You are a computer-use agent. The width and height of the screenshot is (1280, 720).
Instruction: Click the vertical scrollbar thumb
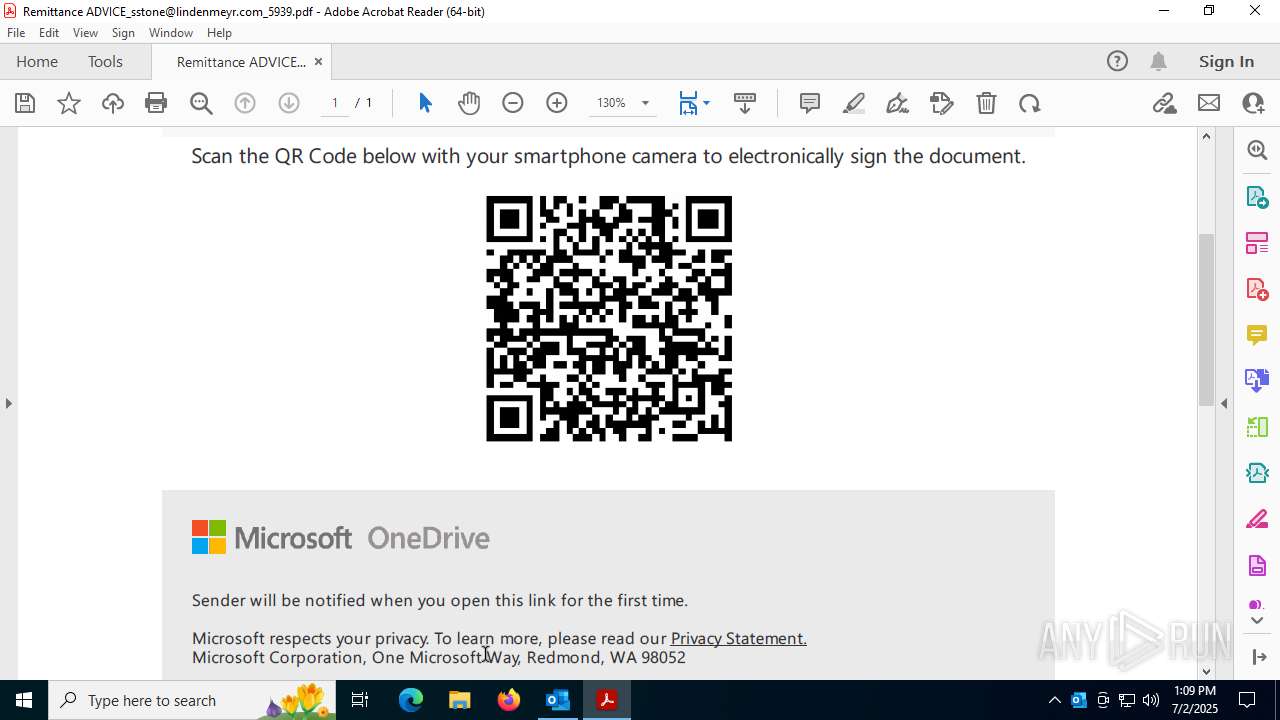click(x=1206, y=319)
